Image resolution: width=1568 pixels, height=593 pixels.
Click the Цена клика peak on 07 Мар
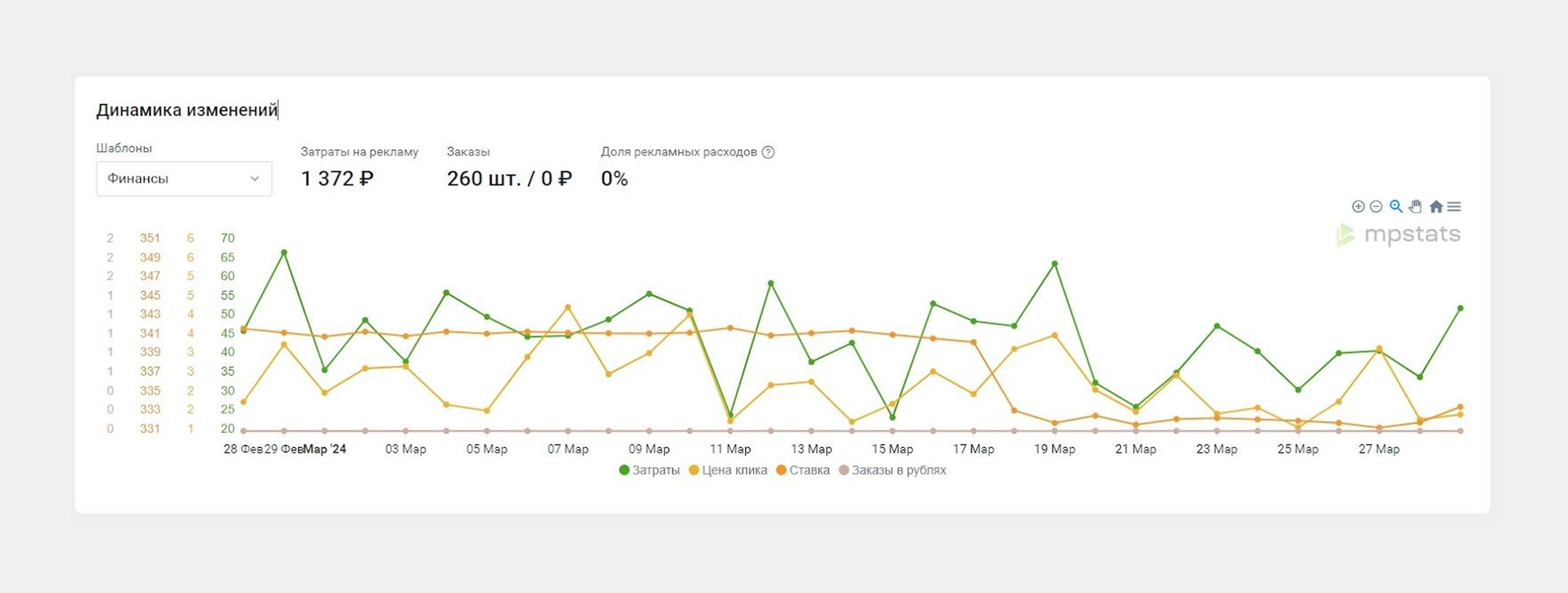tap(568, 307)
